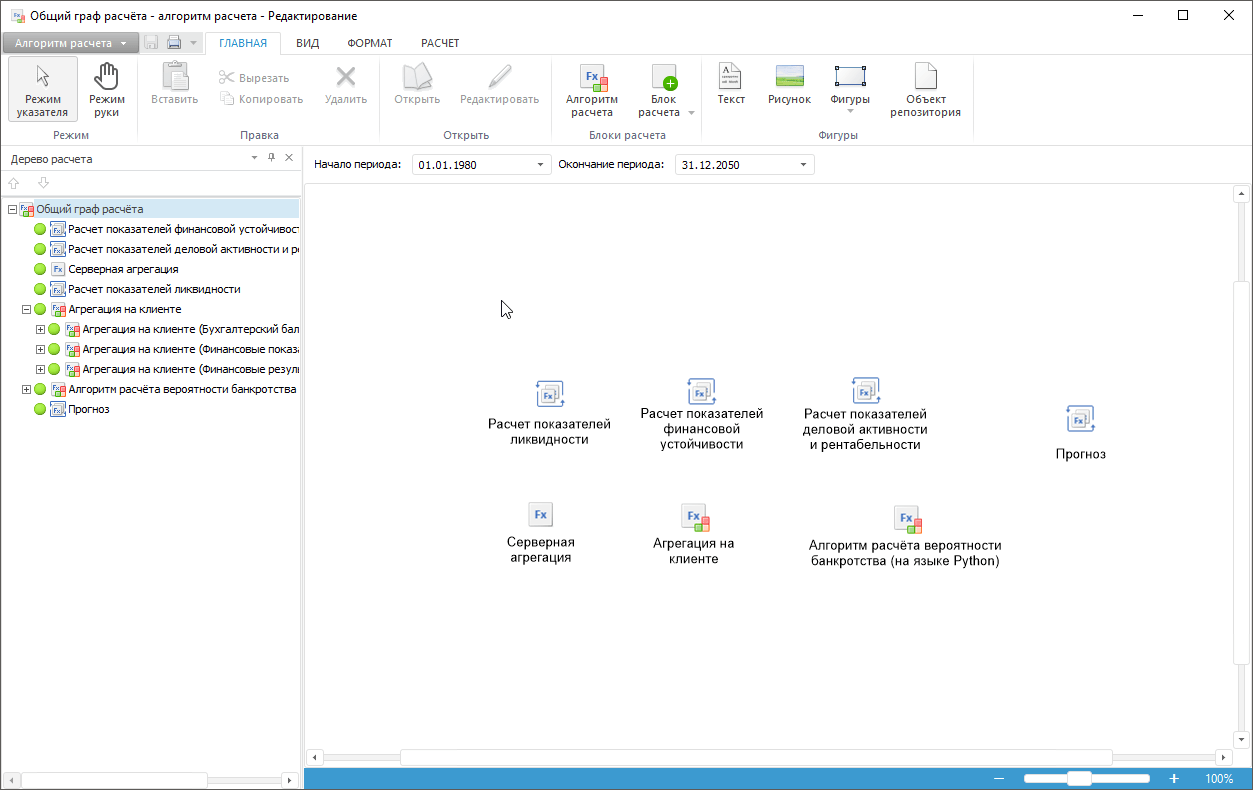
Task: Click the move down arrow in tree panel
Action: tap(43, 183)
